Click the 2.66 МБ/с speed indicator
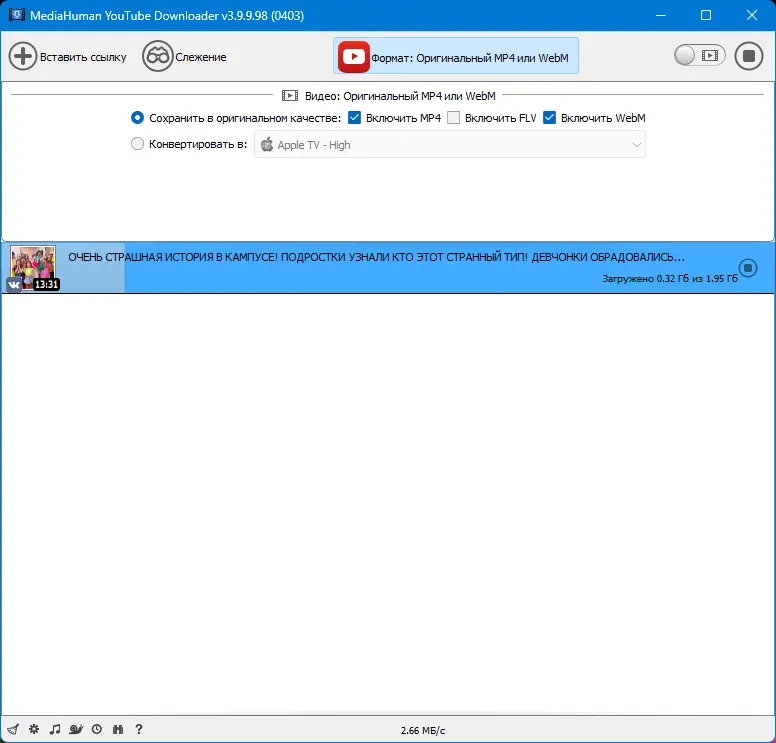776x743 pixels. (423, 731)
